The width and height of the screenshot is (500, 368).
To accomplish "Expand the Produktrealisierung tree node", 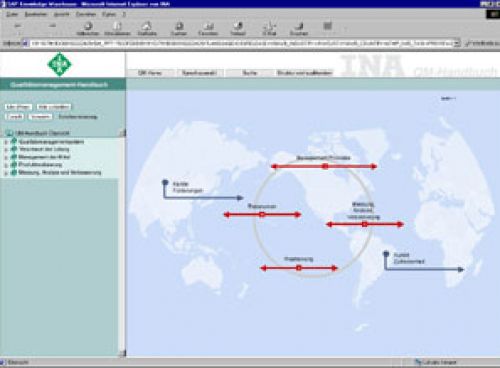I will tap(5, 165).
